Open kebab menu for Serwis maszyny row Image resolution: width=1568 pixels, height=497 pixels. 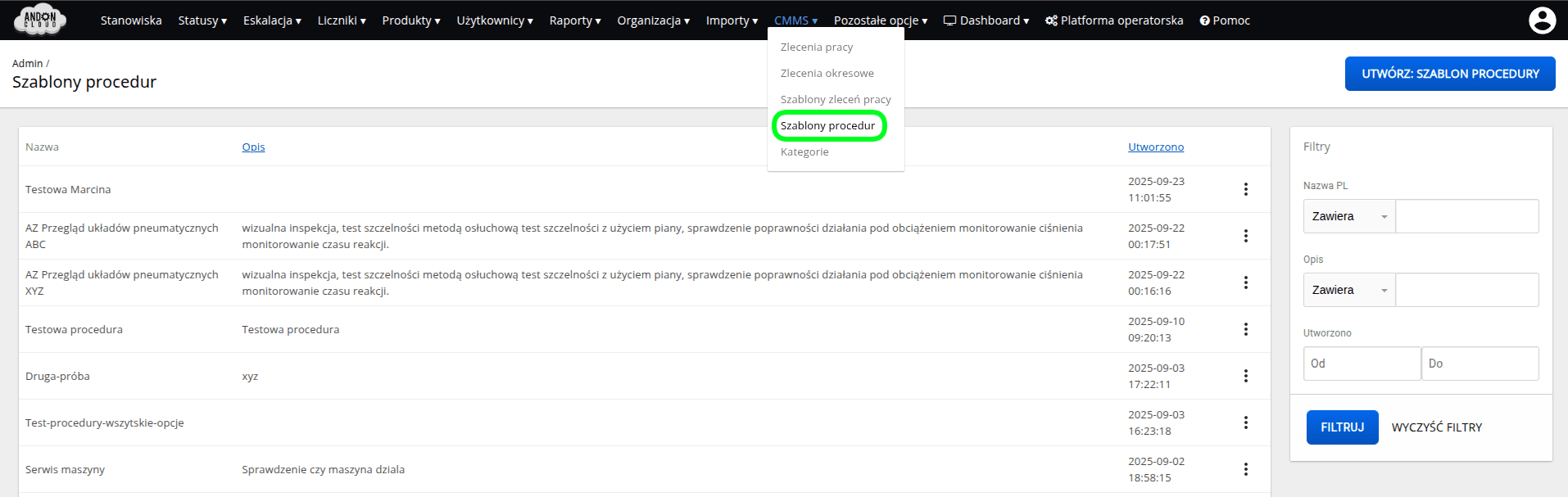point(1245,469)
